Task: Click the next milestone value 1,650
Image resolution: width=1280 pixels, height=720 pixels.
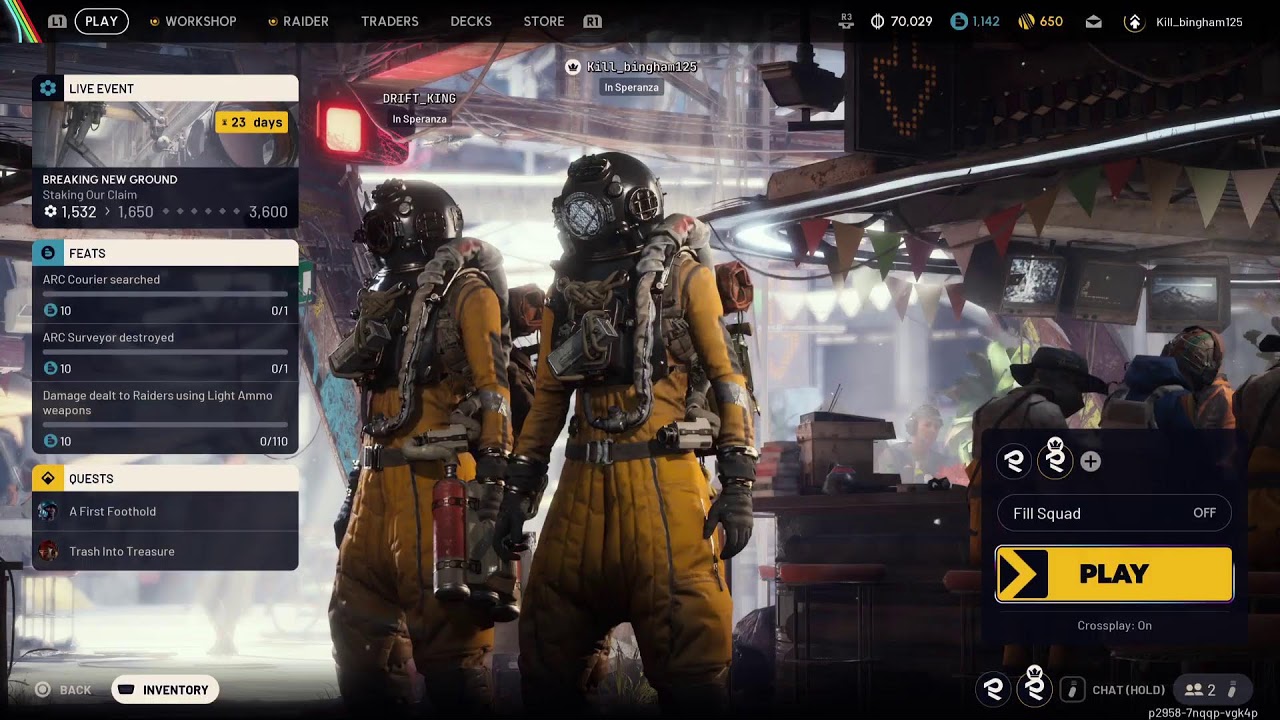Action: click(x=135, y=212)
